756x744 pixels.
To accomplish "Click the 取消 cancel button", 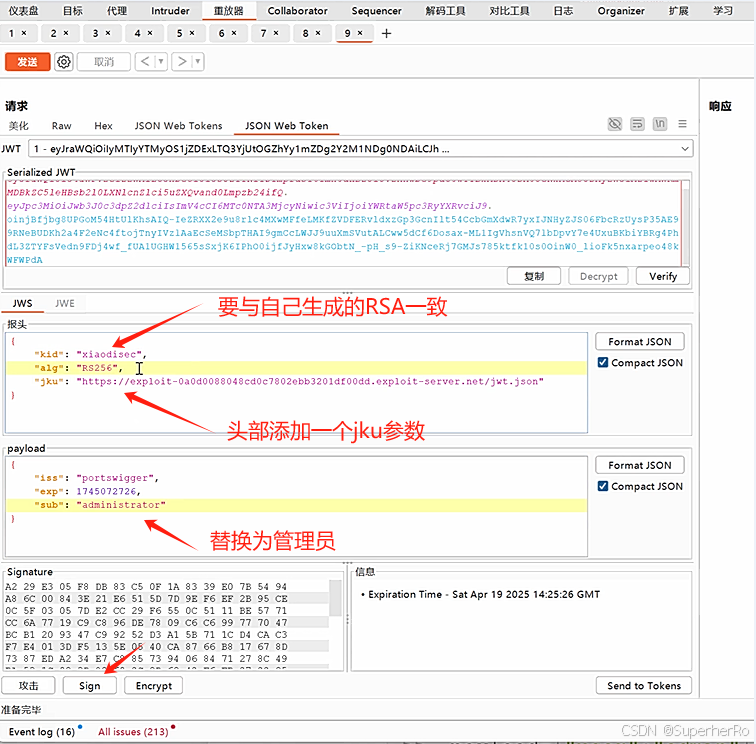I will click(104, 62).
